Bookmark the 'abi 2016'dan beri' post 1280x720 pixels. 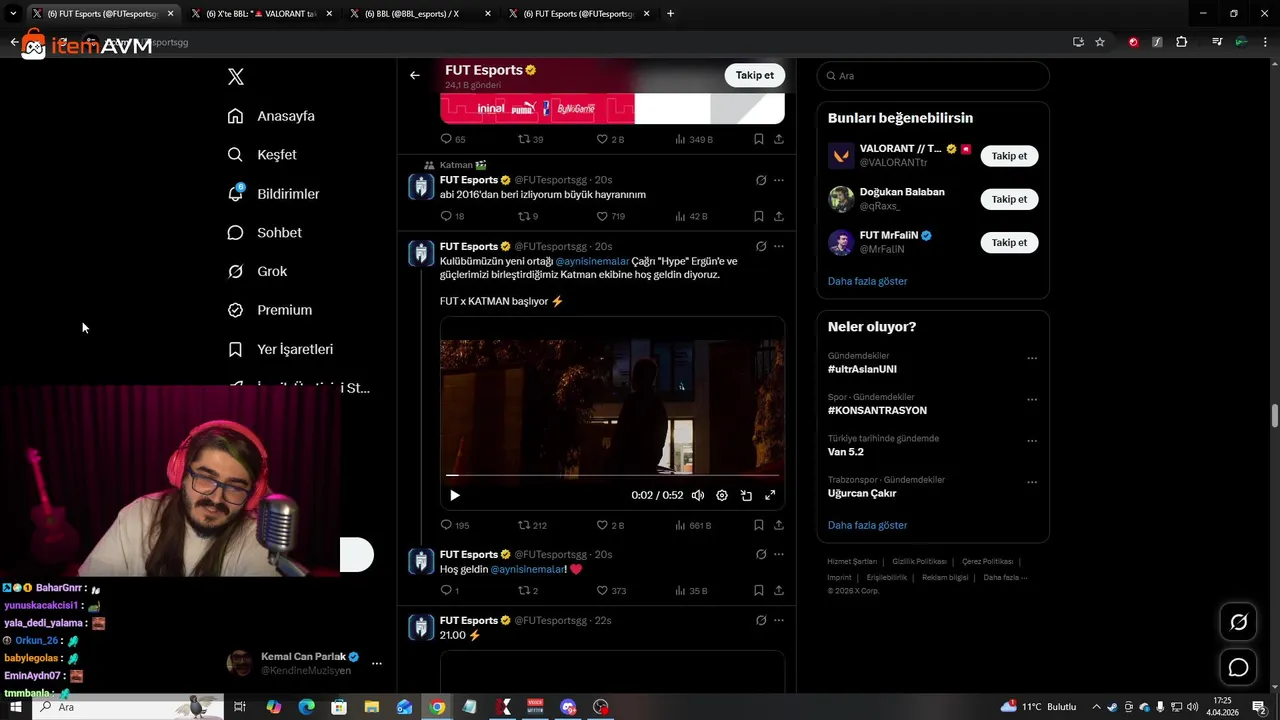click(x=759, y=216)
